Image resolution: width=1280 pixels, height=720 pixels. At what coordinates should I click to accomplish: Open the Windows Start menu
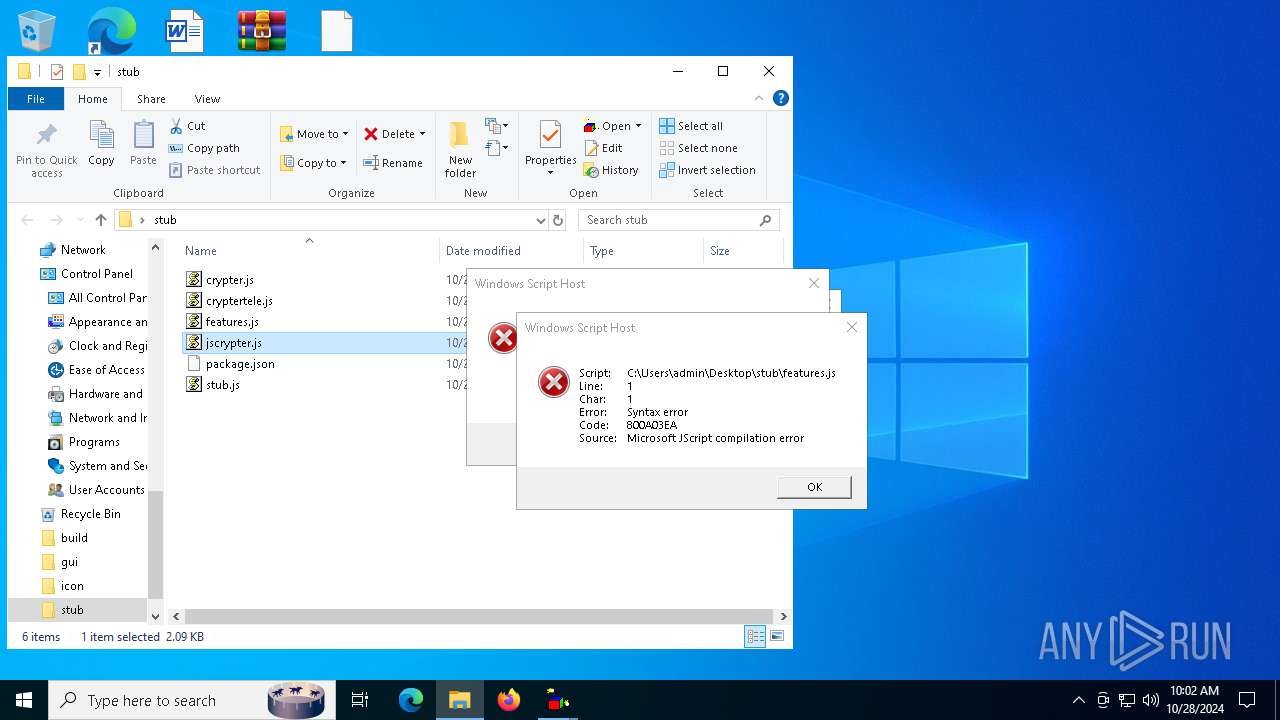pyautogui.click(x=24, y=700)
